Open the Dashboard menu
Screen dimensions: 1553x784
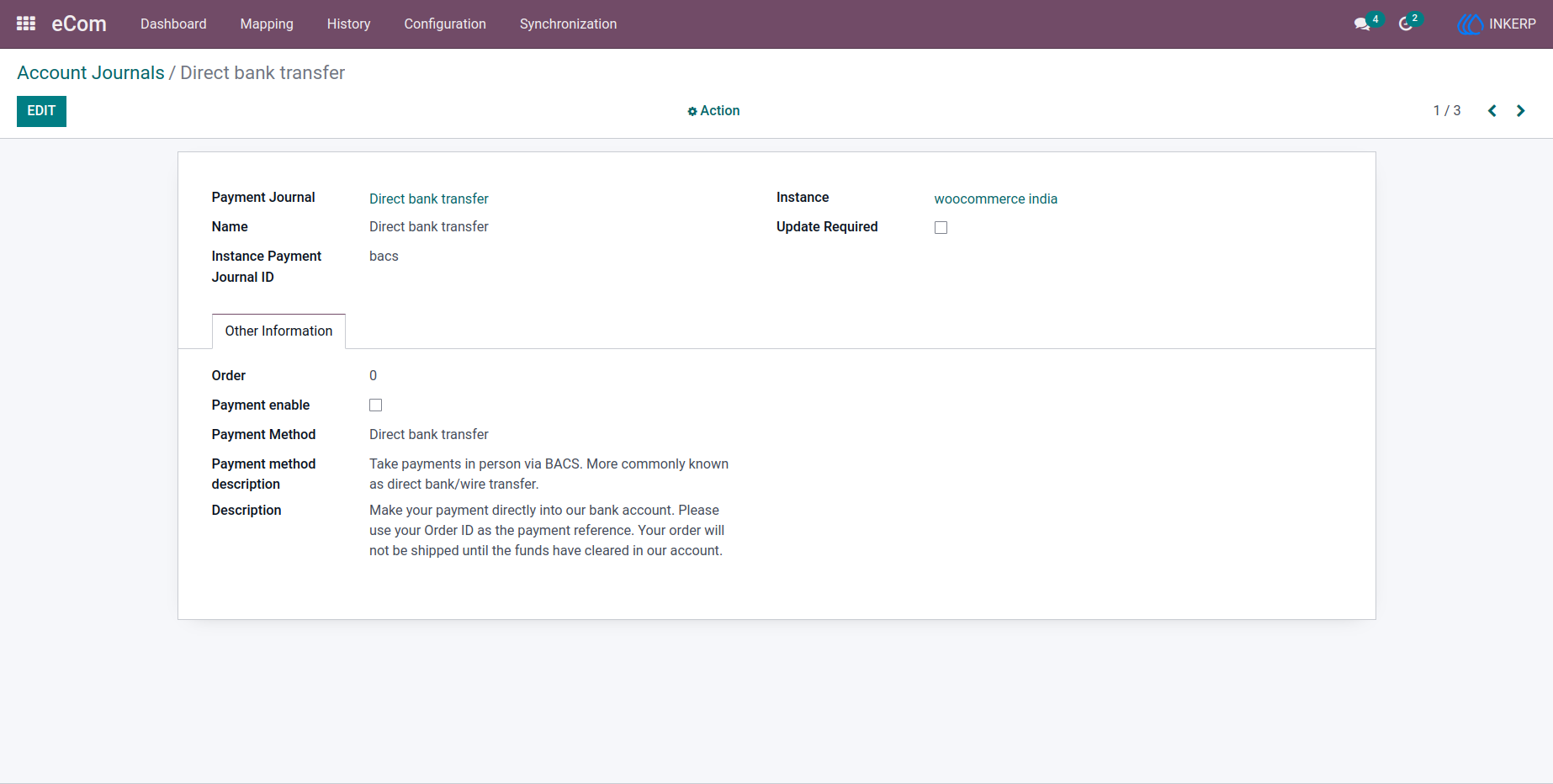[173, 24]
